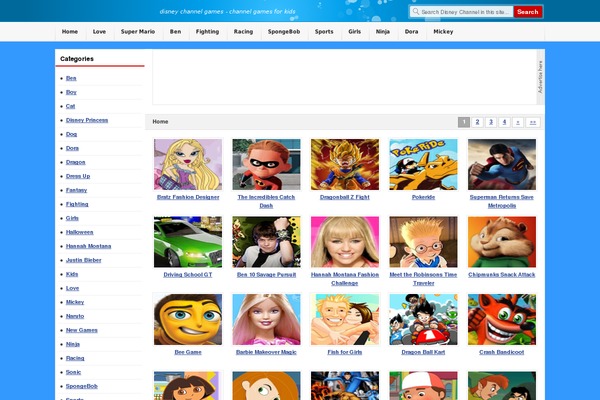Open the Dragon category link
The width and height of the screenshot is (600, 400).
point(75,162)
